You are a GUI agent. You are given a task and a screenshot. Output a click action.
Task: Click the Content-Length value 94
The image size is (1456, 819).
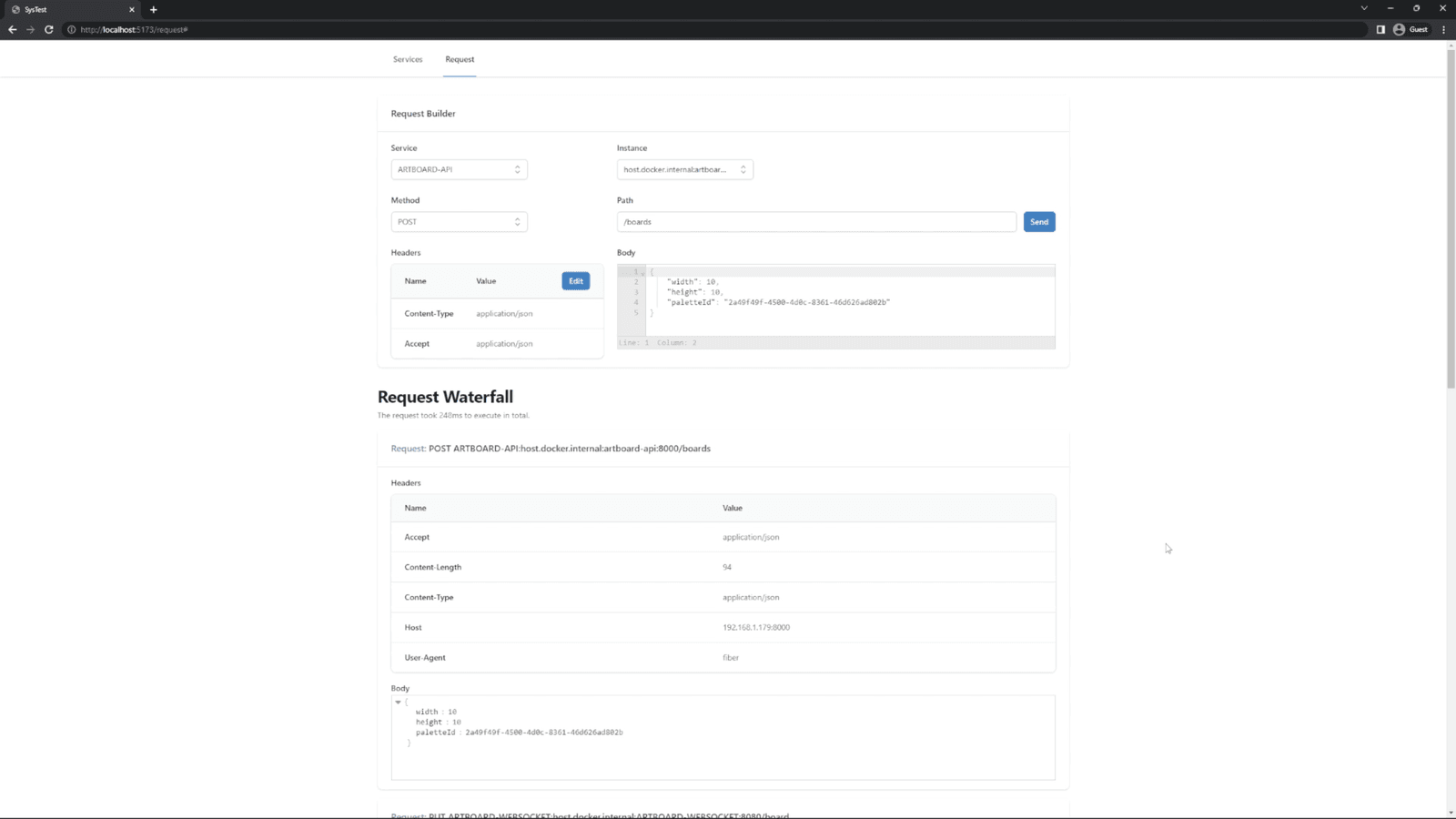[727, 567]
